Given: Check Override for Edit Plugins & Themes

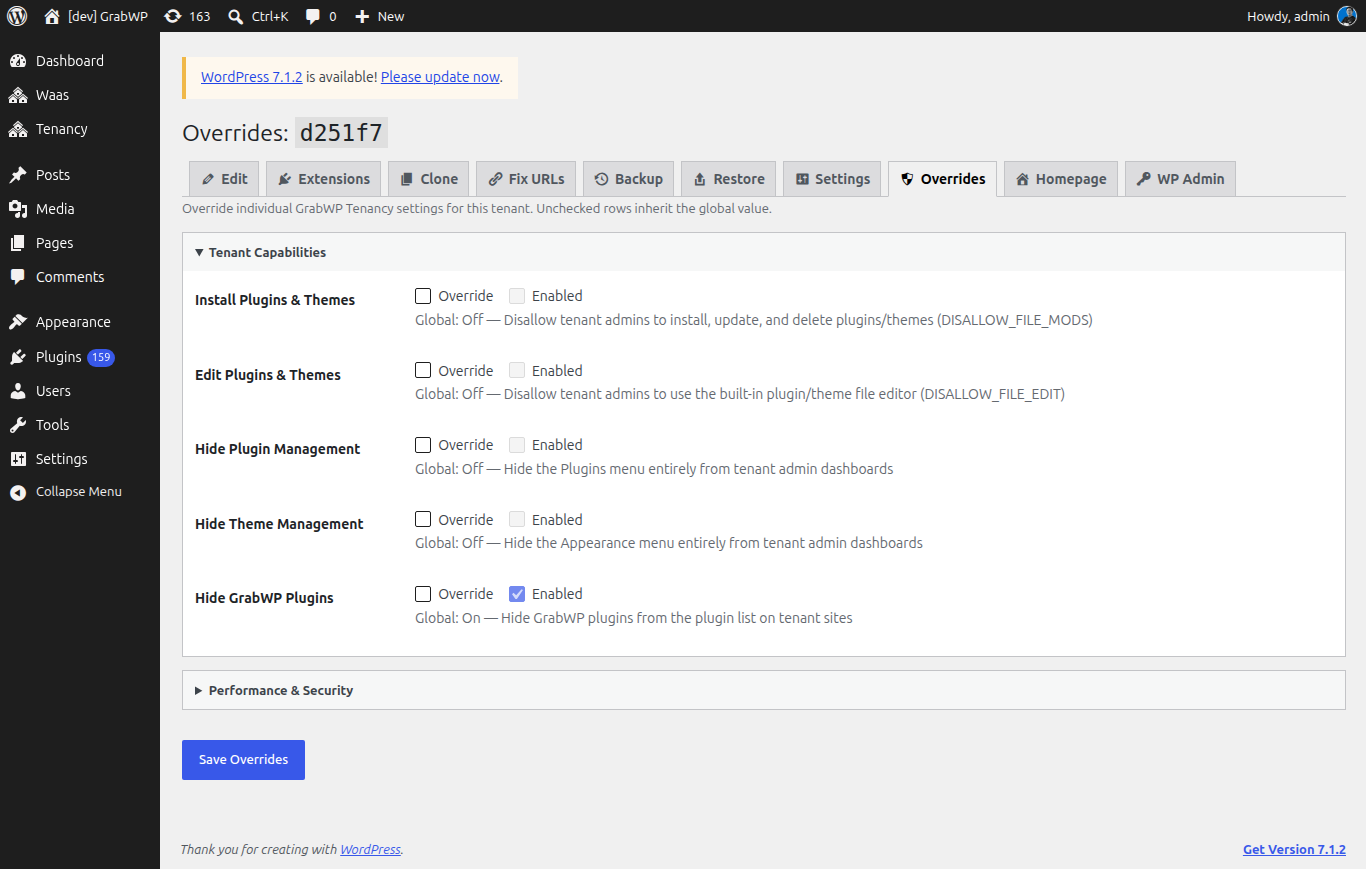Looking at the screenshot, I should point(423,370).
